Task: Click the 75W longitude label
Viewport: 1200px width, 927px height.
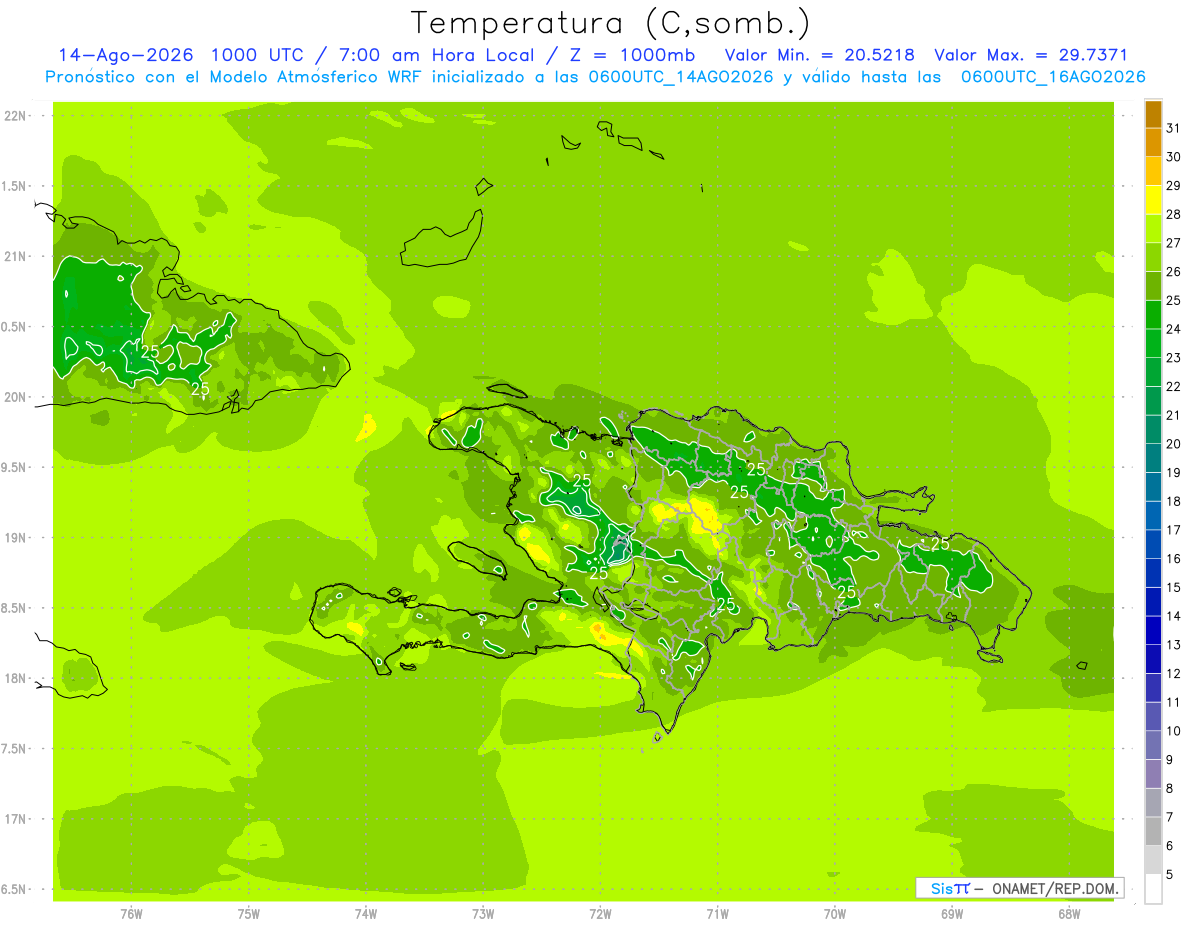Action: (x=248, y=914)
